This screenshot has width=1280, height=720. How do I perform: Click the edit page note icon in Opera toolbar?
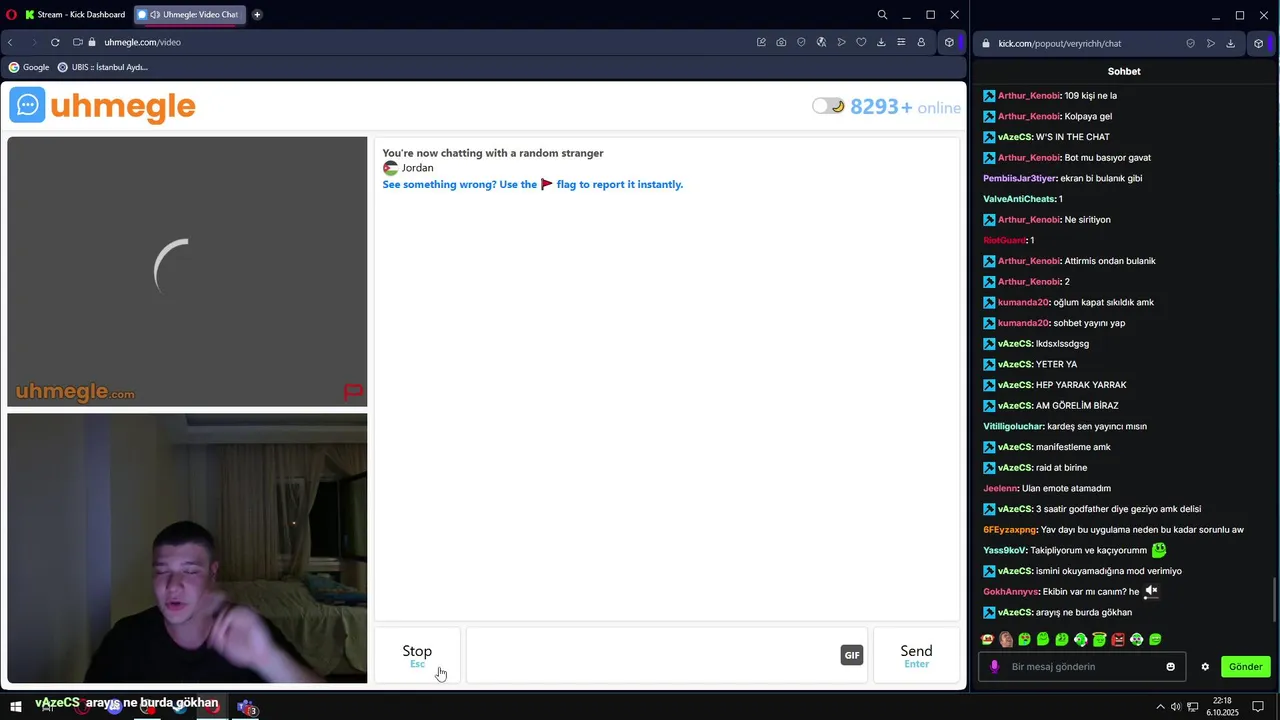[761, 42]
